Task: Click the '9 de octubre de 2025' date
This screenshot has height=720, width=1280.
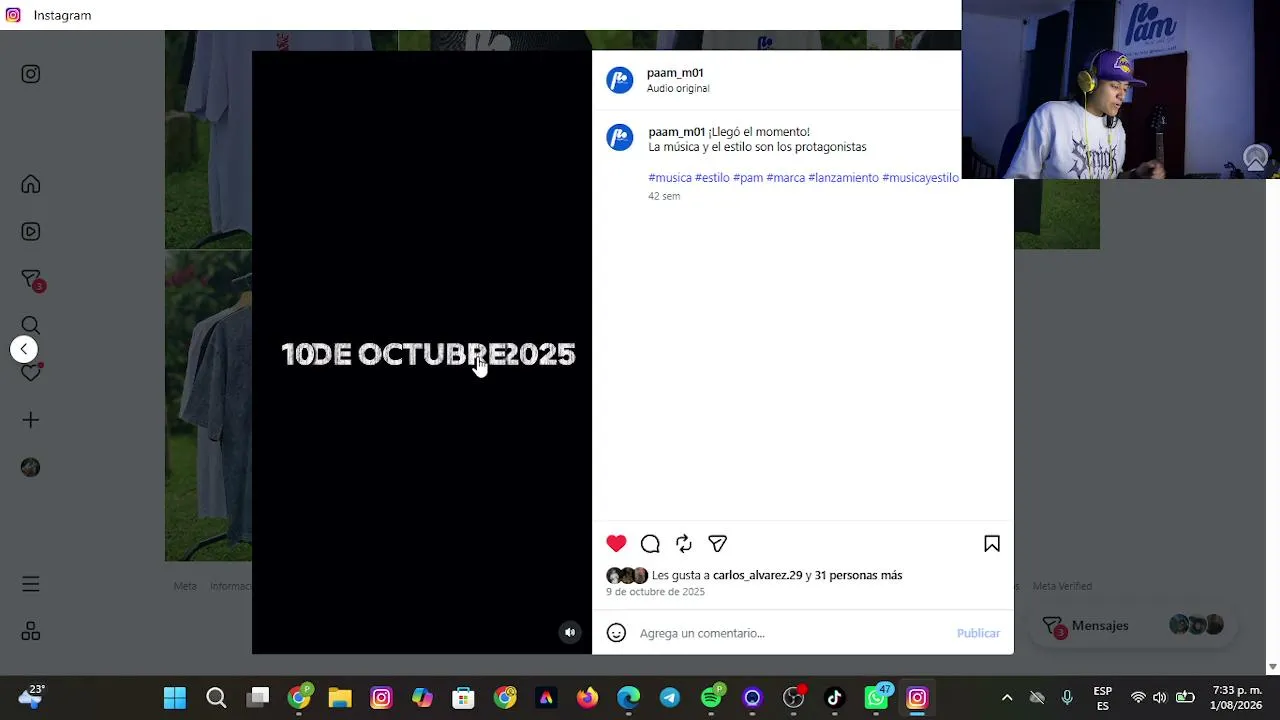Action: [x=655, y=592]
